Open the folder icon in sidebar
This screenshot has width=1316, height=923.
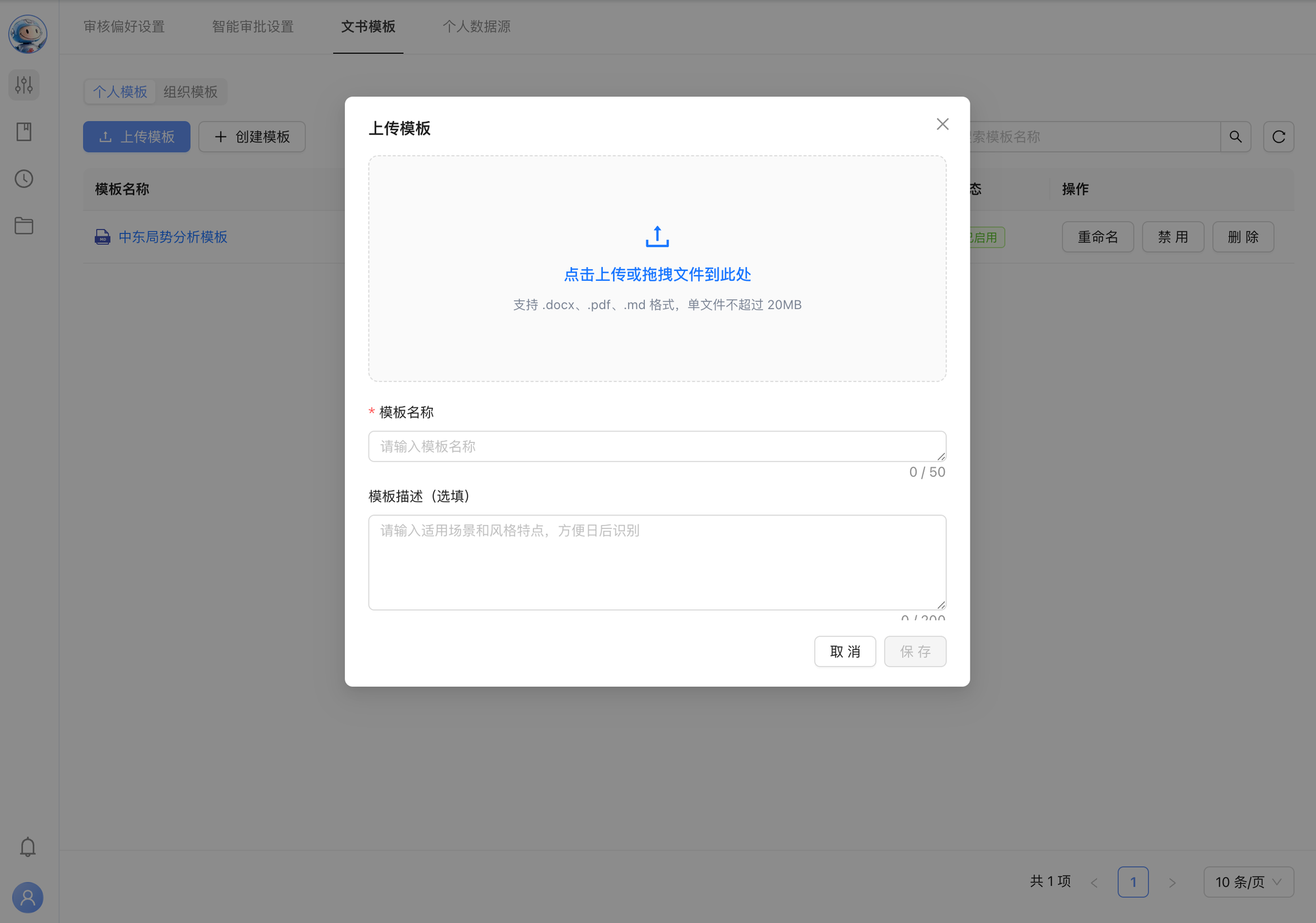[x=24, y=226]
